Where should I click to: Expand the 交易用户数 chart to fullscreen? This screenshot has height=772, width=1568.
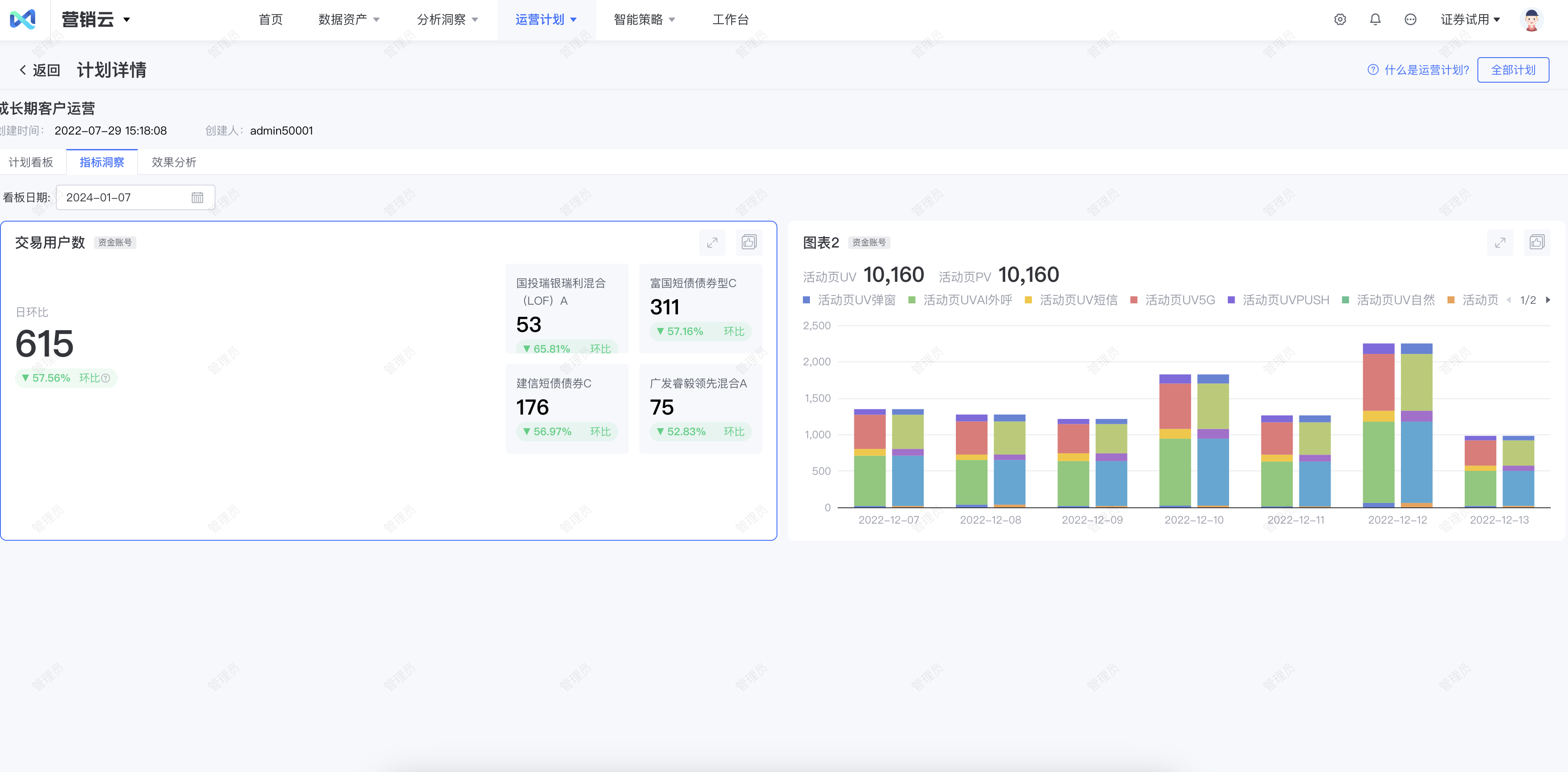pyautogui.click(x=712, y=242)
